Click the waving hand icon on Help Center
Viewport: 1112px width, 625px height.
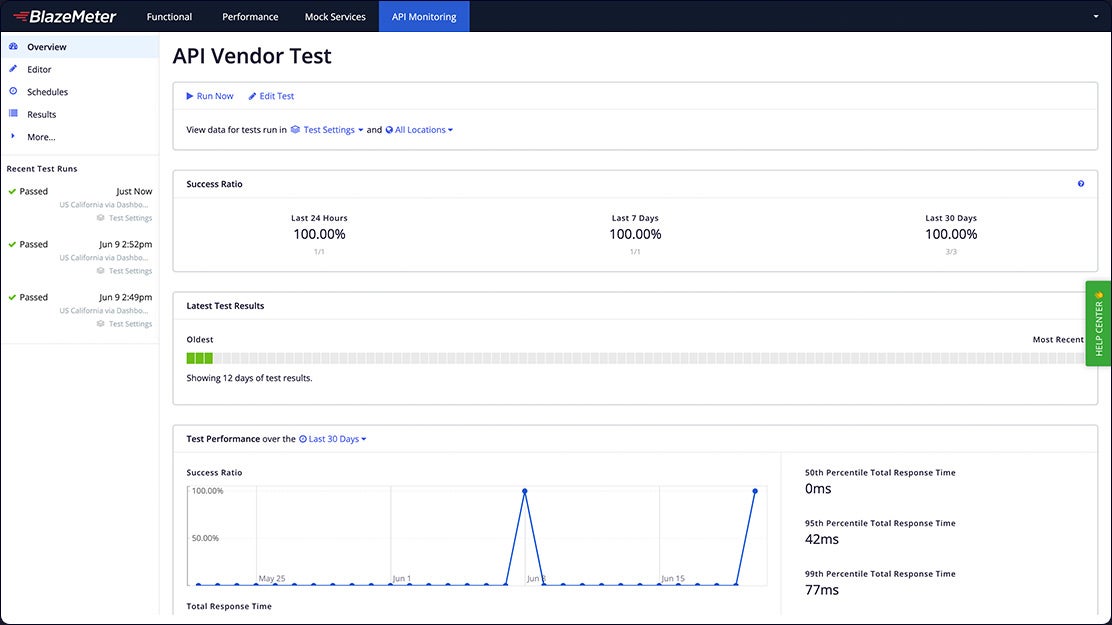[1099, 294]
